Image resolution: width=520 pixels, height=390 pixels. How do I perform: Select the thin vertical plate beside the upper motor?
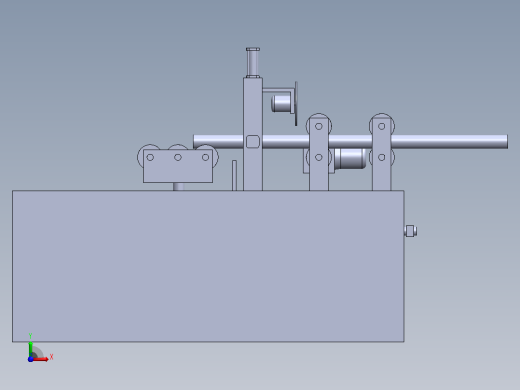[296, 103]
